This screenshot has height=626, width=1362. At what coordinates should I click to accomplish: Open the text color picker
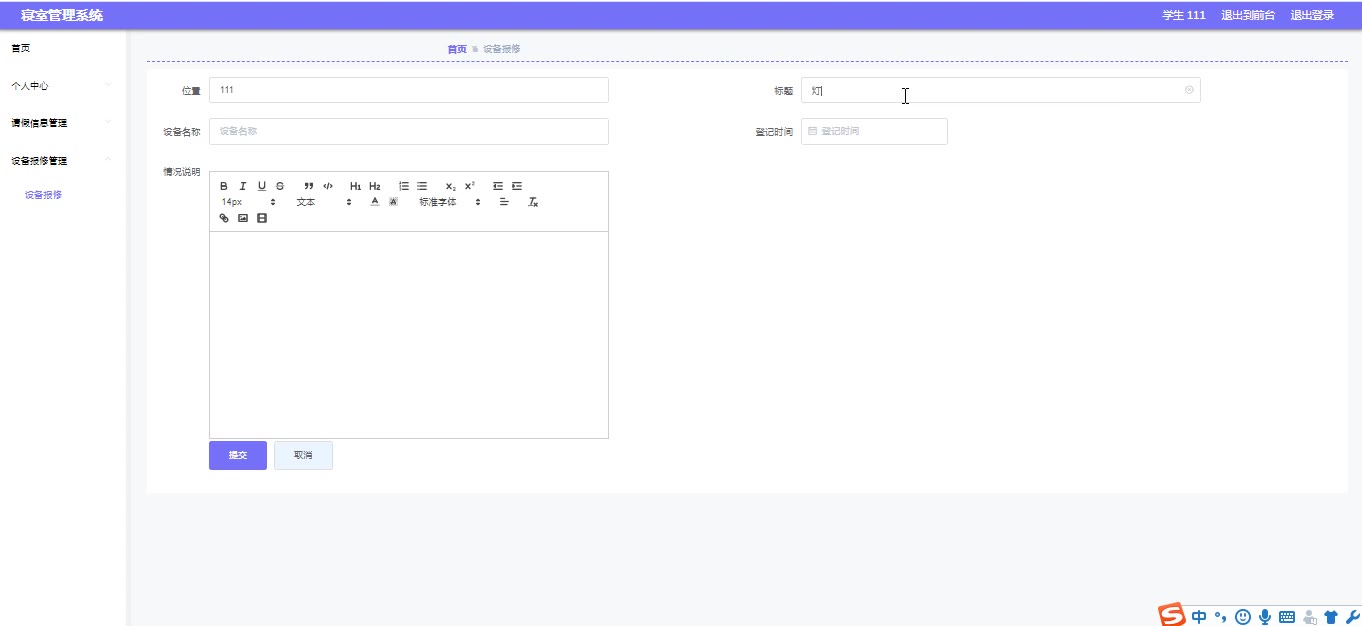click(x=375, y=202)
